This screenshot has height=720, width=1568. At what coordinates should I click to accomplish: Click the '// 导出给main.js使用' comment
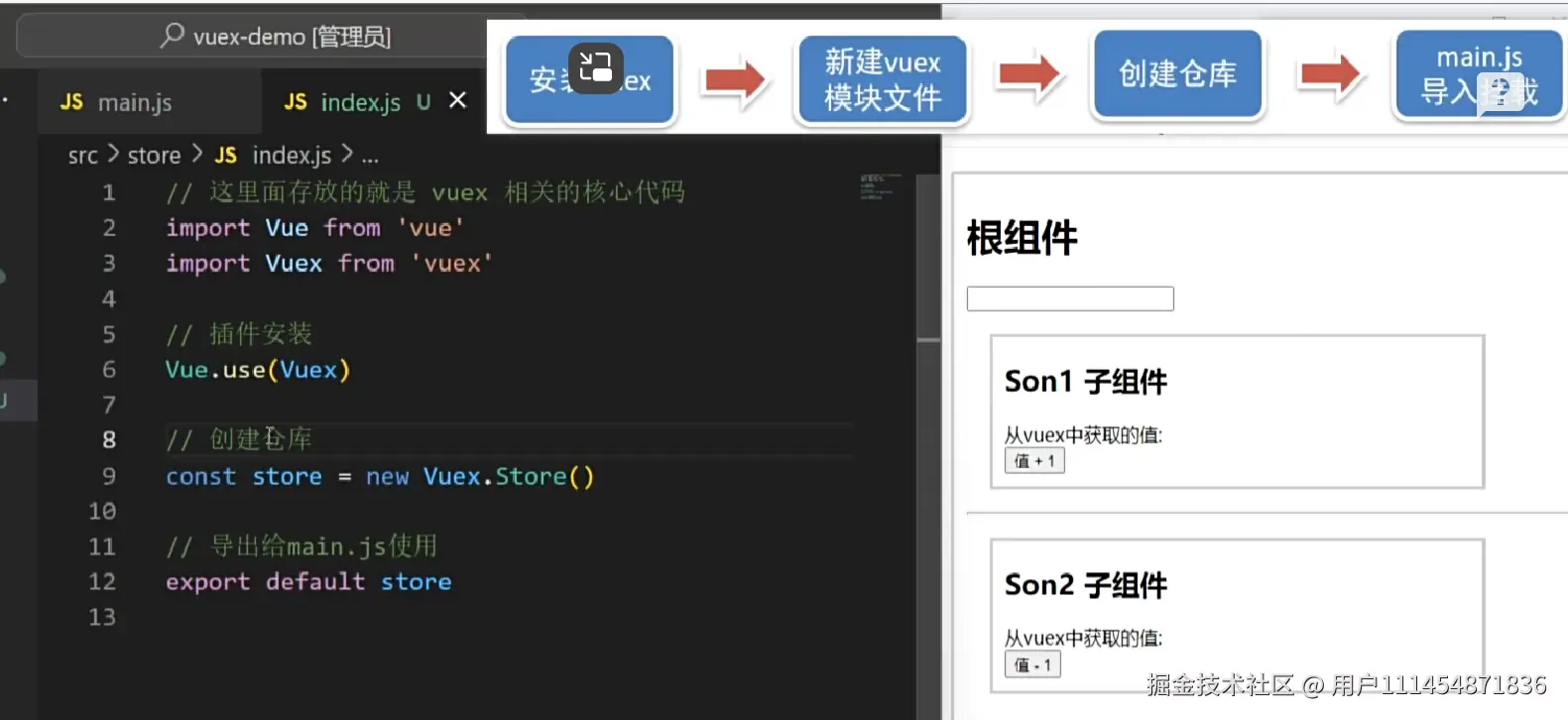click(x=302, y=546)
